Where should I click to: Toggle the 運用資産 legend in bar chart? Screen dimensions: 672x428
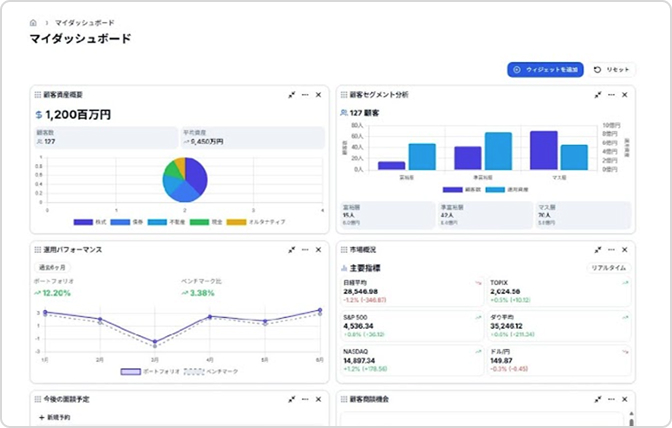506,189
